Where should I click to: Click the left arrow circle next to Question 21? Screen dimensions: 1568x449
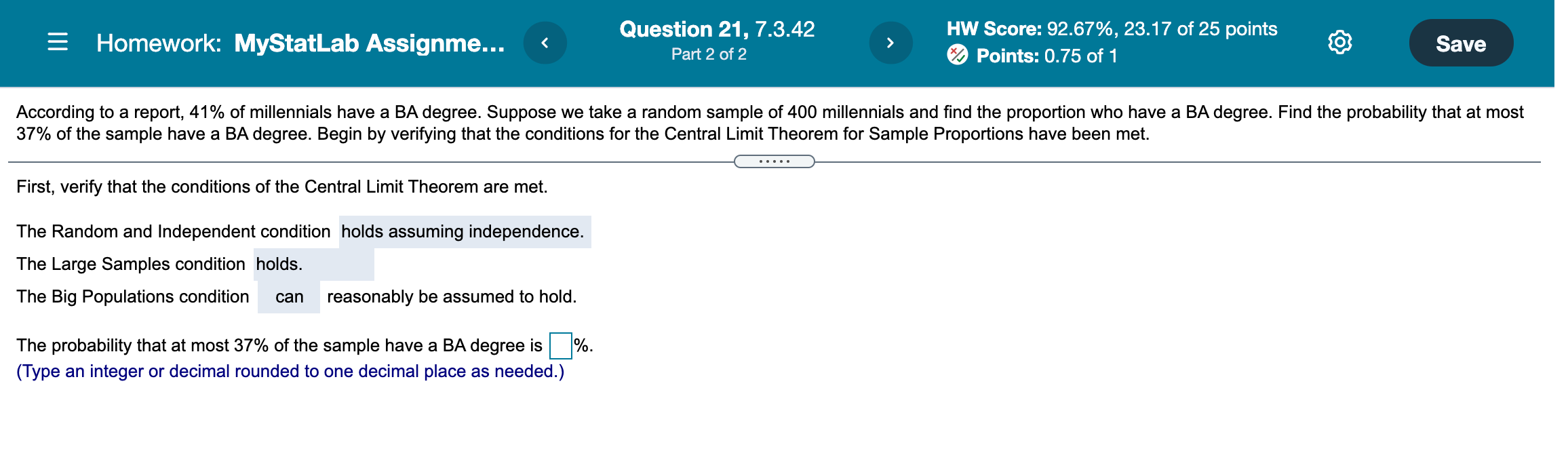click(x=546, y=43)
